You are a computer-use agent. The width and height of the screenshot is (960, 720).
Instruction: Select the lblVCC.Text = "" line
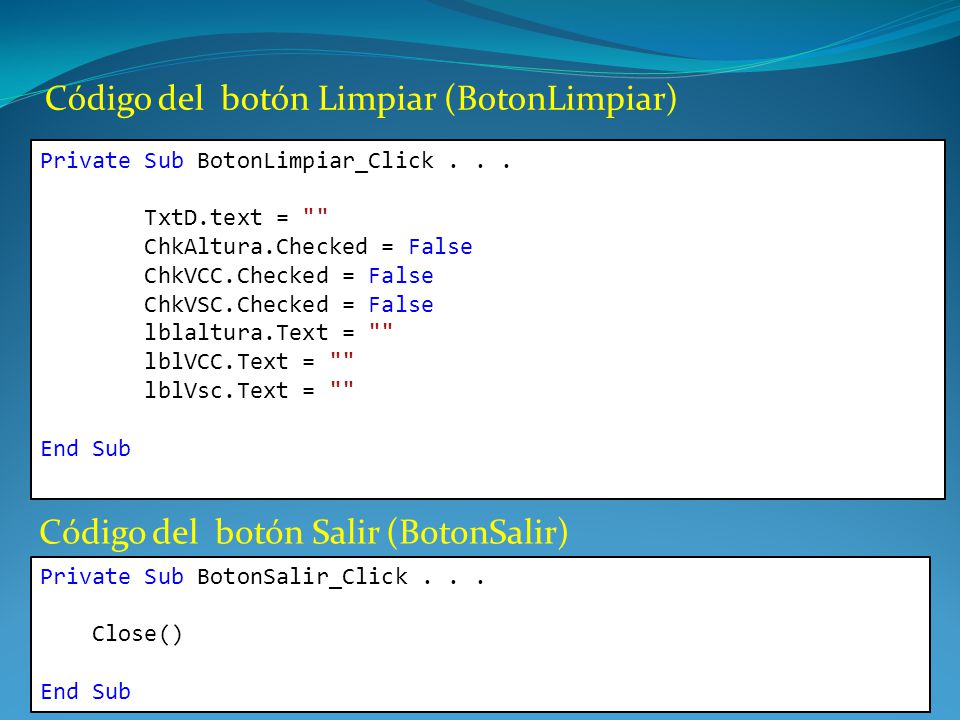click(x=249, y=361)
